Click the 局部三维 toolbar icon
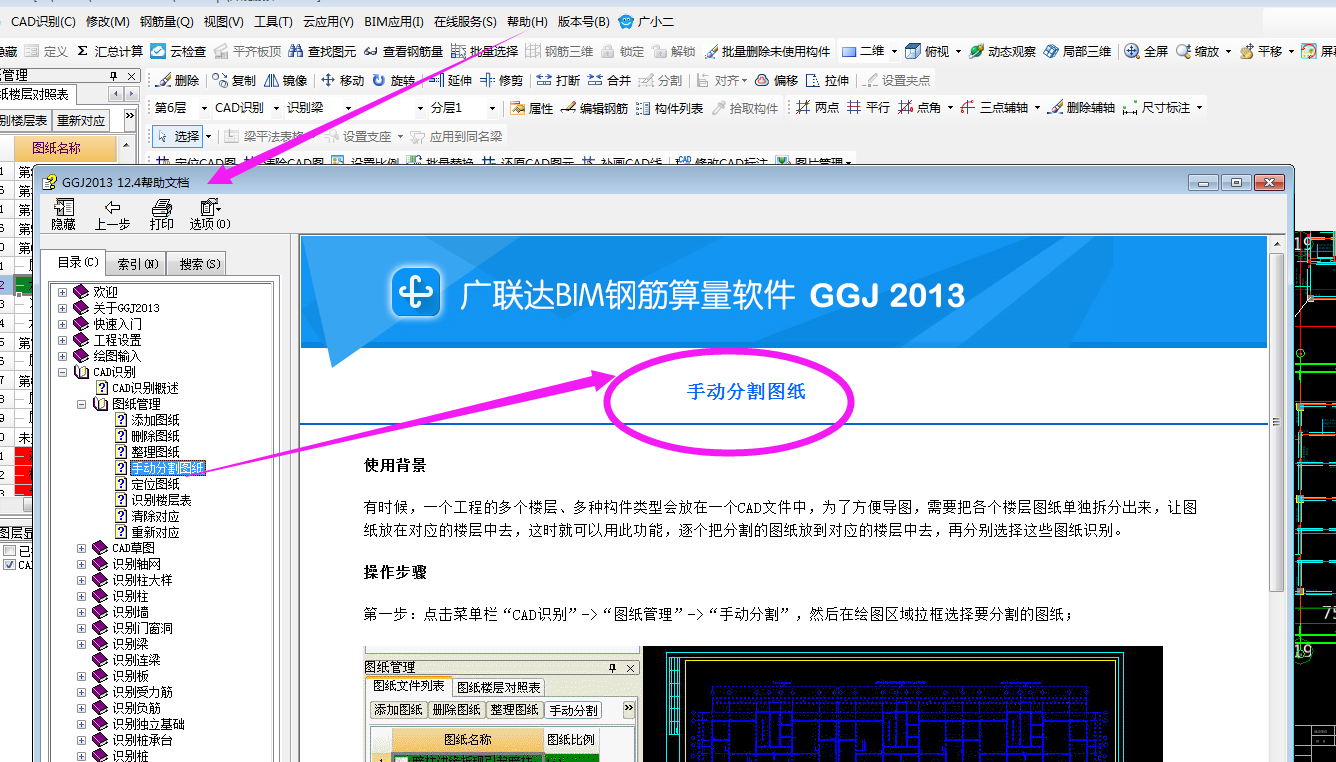 click(1051, 51)
